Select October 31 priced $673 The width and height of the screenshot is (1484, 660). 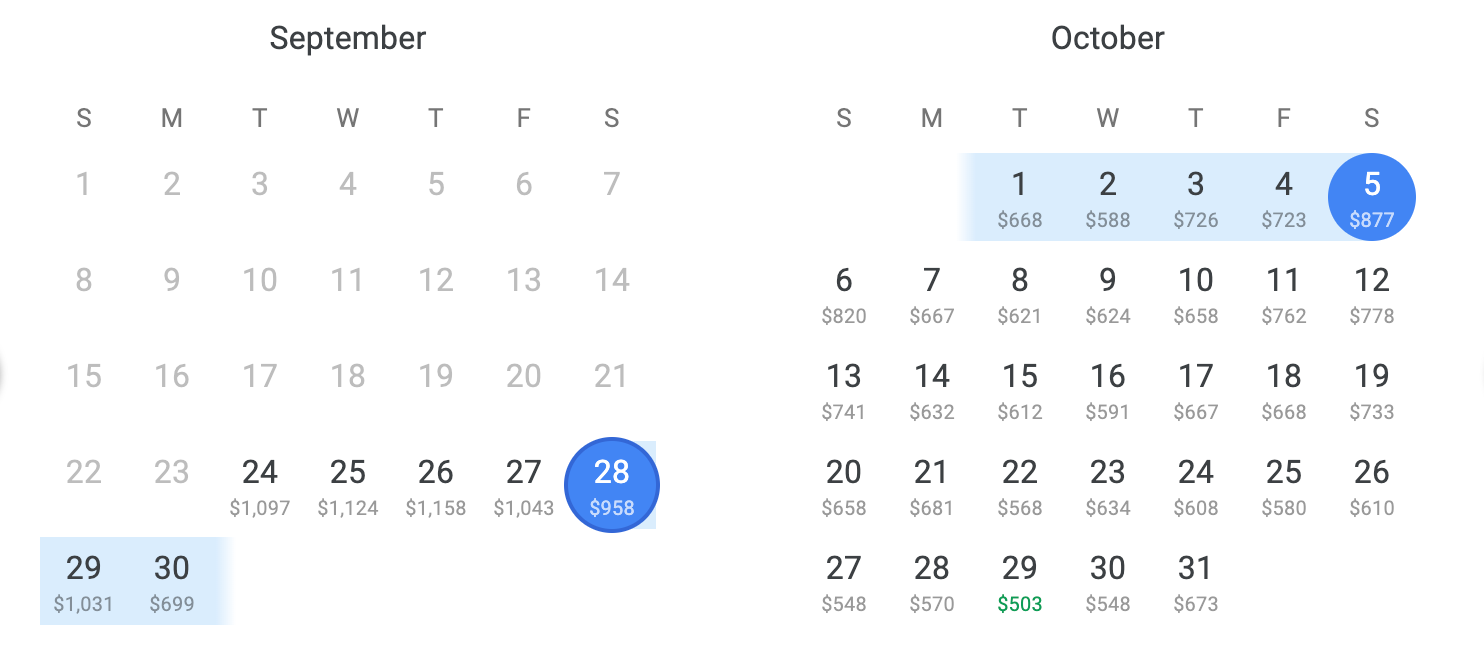tap(1196, 581)
